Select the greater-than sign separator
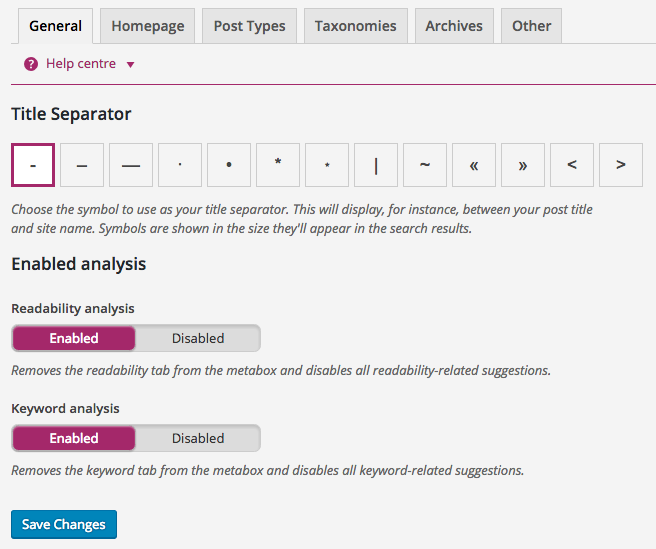 click(x=621, y=165)
